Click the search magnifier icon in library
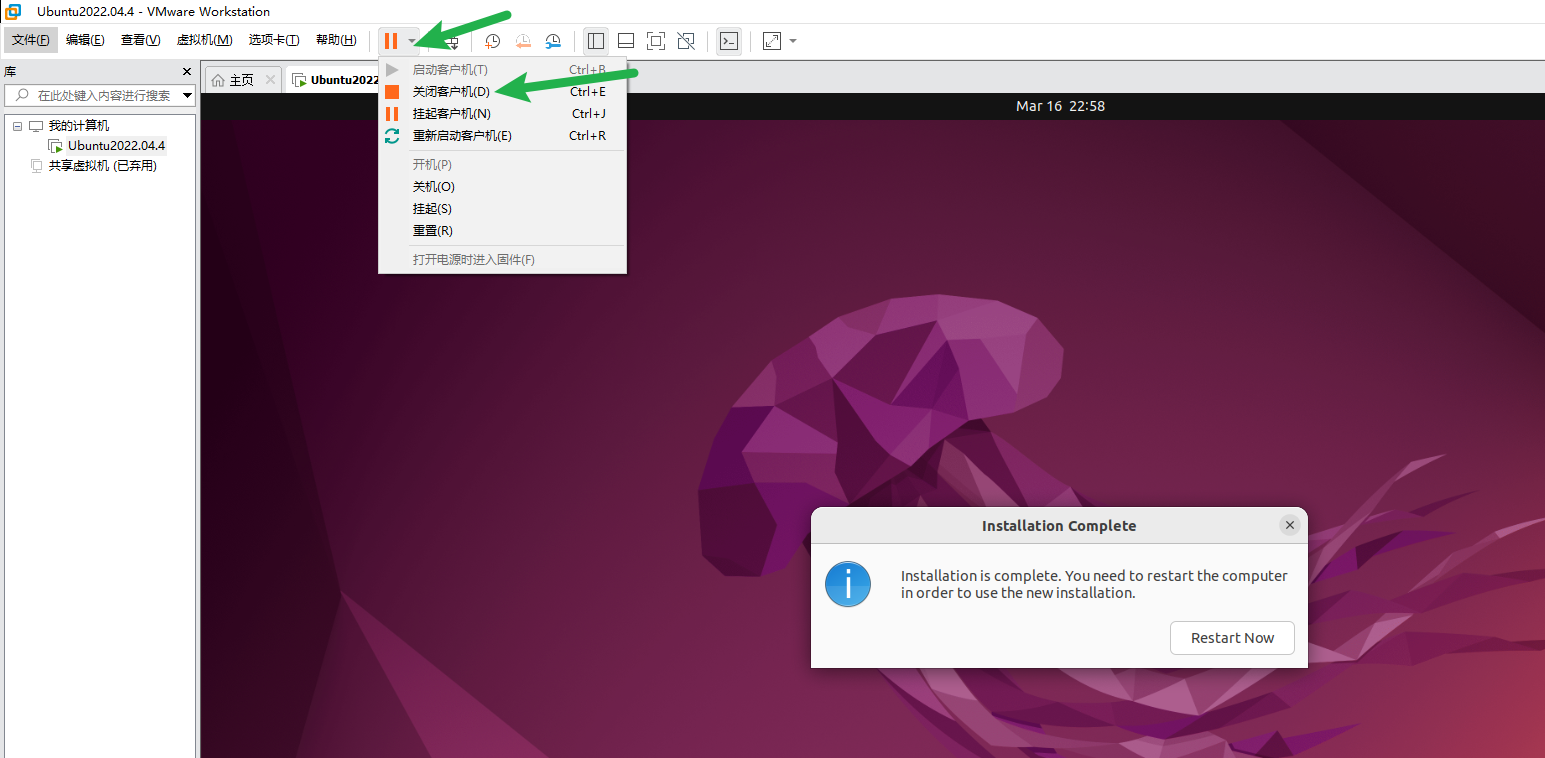The height and width of the screenshot is (758, 1545). coord(23,96)
